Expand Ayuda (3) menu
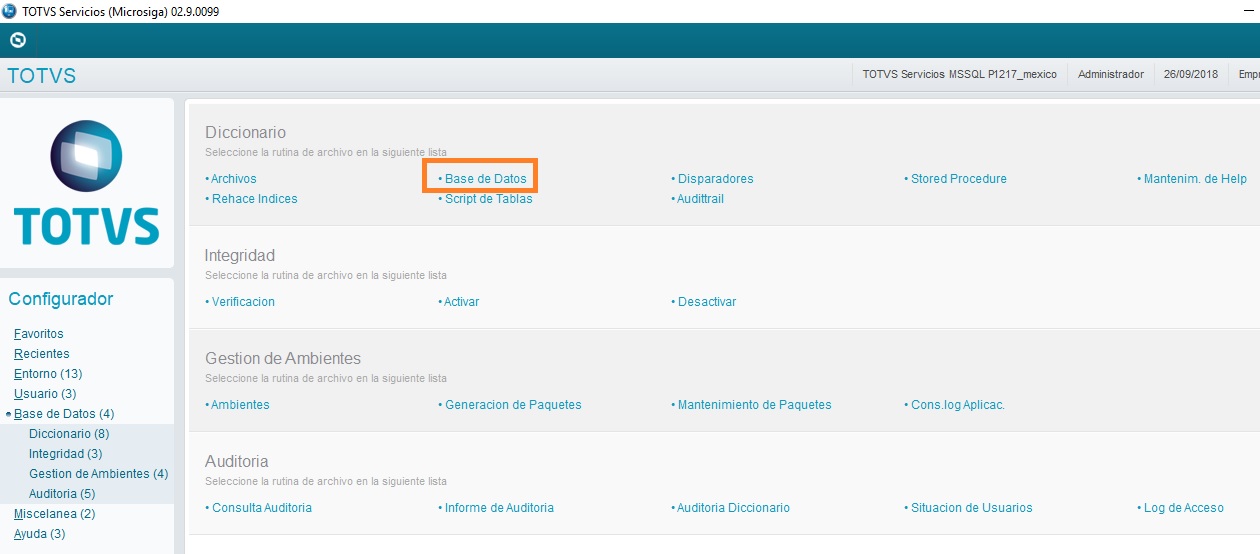The image size is (1260, 554). coord(40,534)
